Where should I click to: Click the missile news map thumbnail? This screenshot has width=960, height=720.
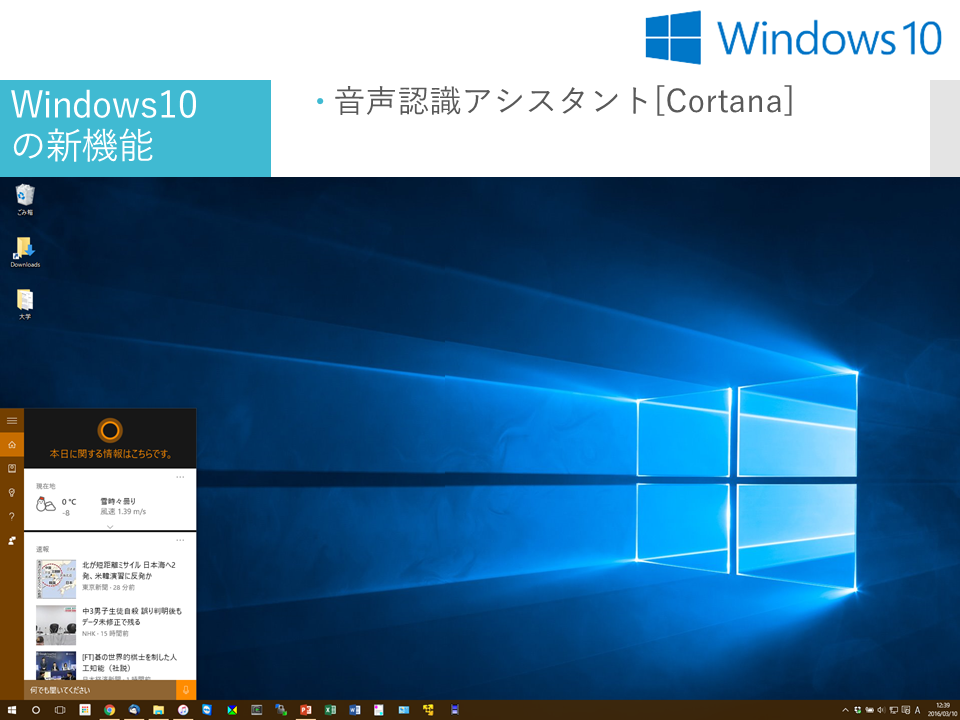click(56, 579)
